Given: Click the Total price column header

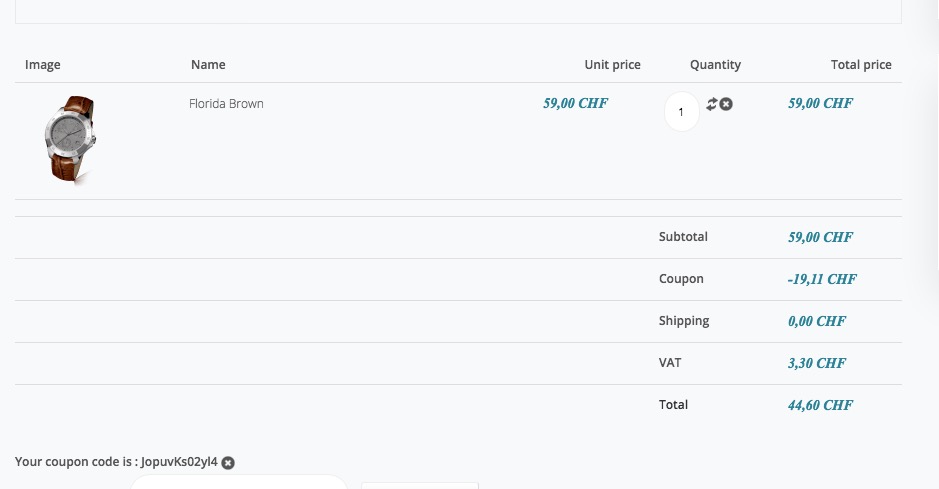Looking at the screenshot, I should [x=861, y=65].
